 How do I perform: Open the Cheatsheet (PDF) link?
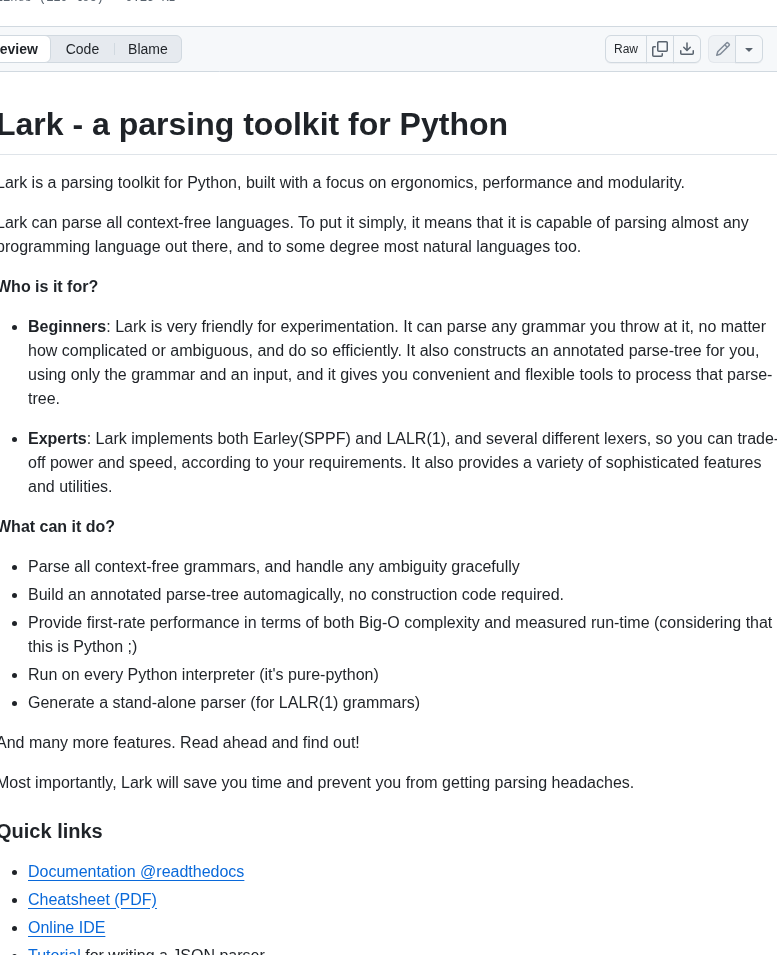coord(92,899)
